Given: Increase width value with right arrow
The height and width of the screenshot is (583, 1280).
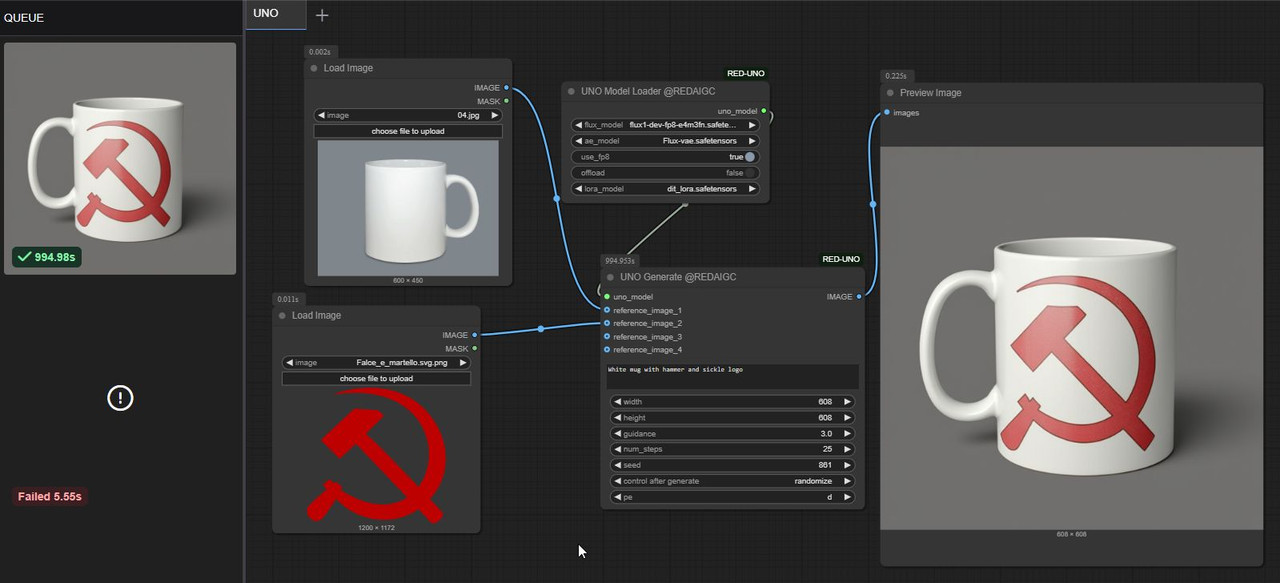Looking at the screenshot, I should [847, 402].
